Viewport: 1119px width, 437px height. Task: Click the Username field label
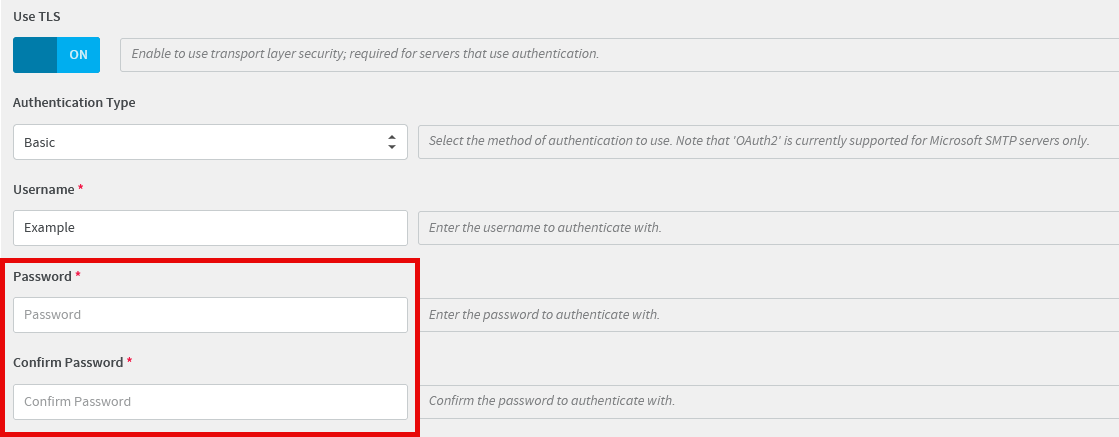(x=44, y=189)
